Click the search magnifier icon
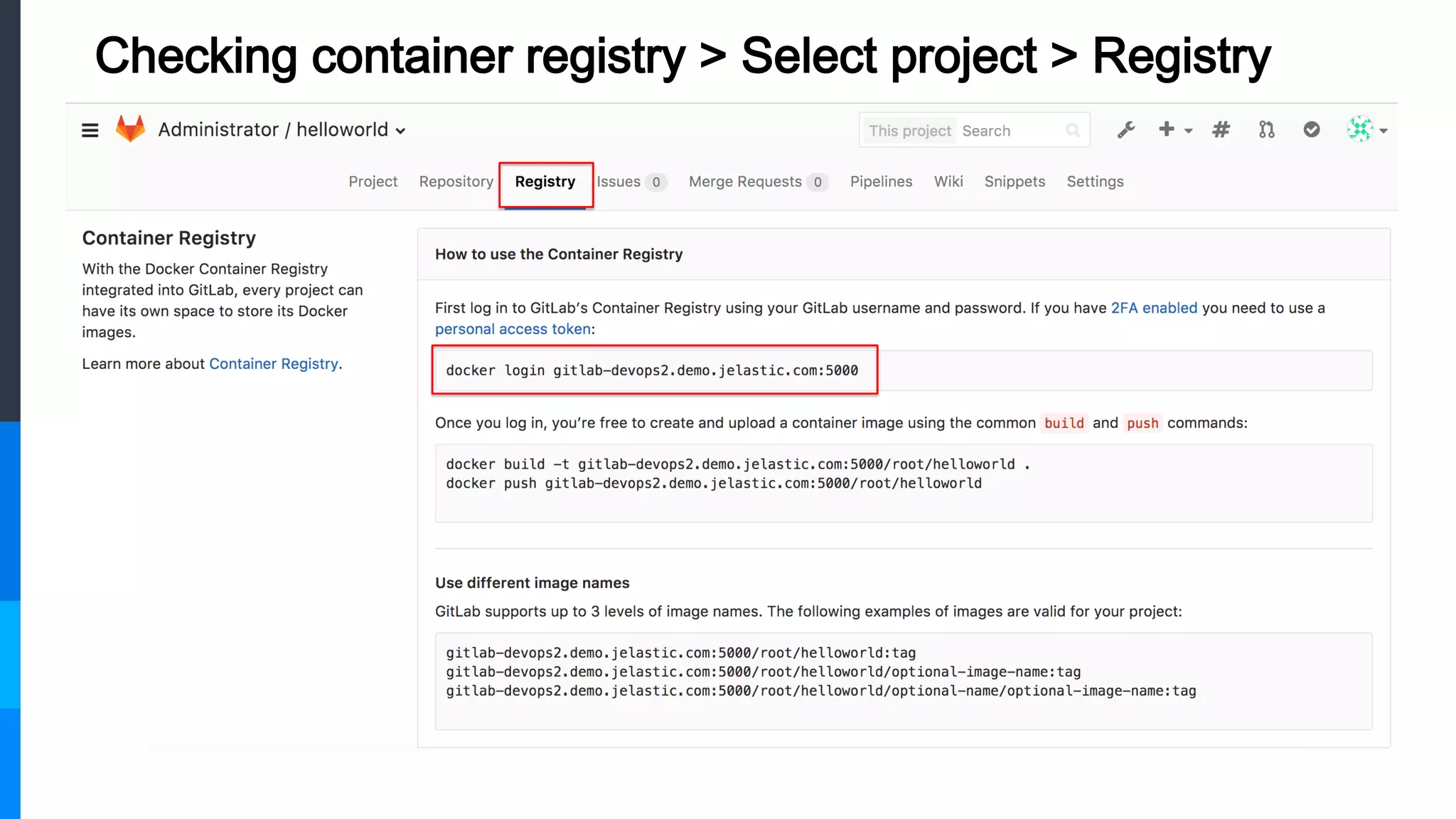 1073,131
